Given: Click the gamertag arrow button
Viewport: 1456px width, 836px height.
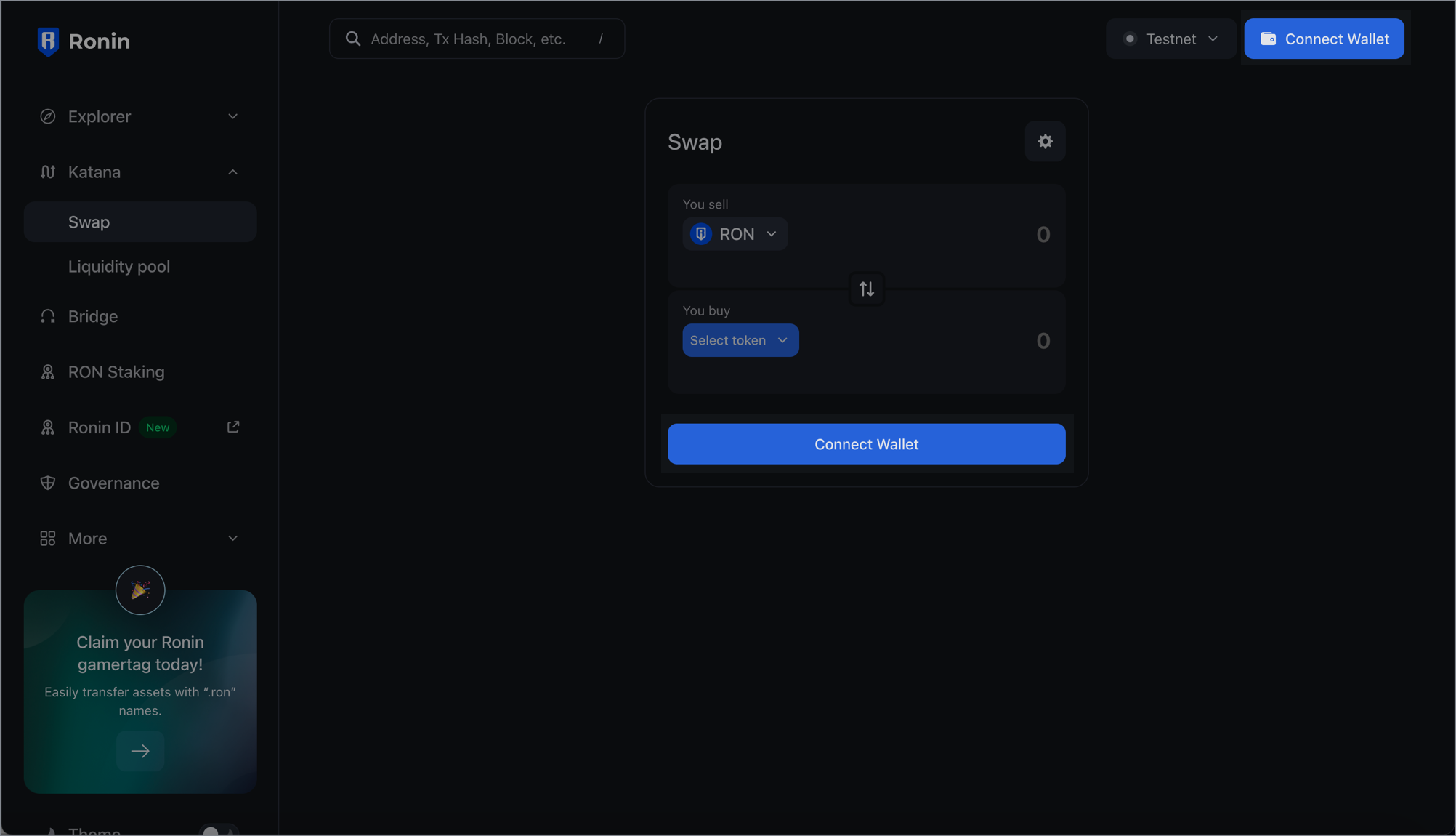Looking at the screenshot, I should pyautogui.click(x=140, y=751).
